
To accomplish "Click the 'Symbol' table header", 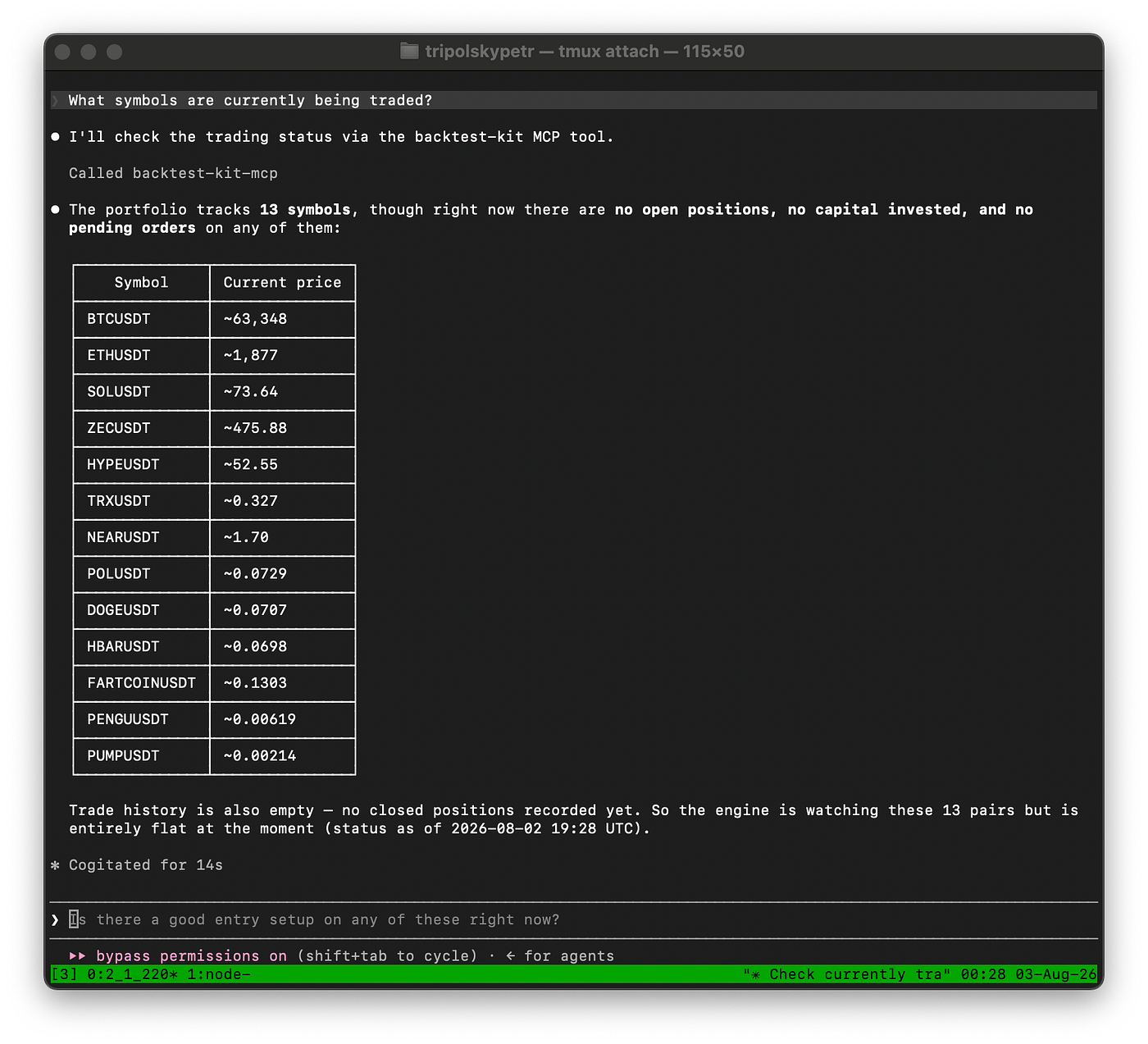I will point(141,282).
